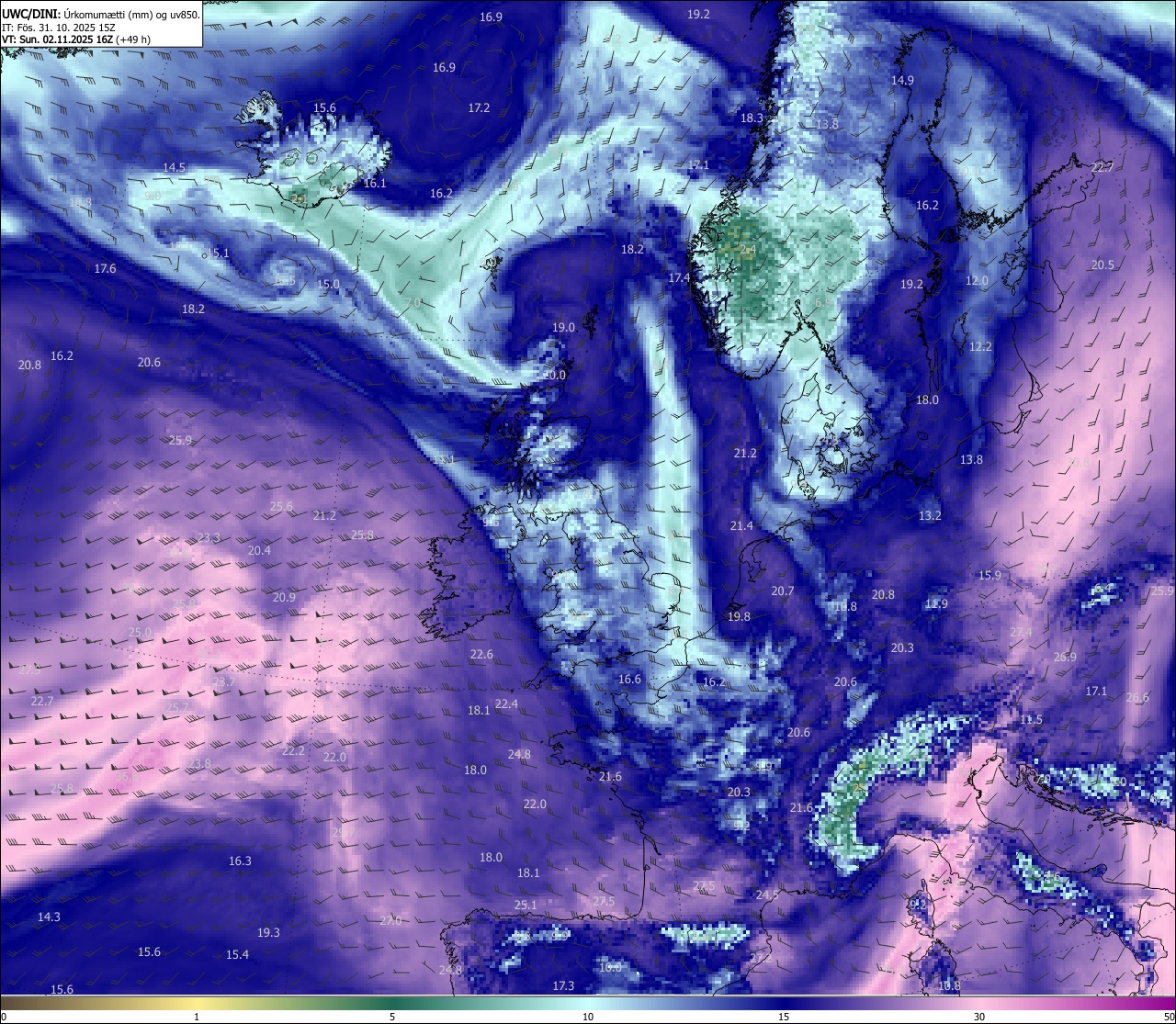Click the 19.8 value near the Netherlands

(739, 616)
